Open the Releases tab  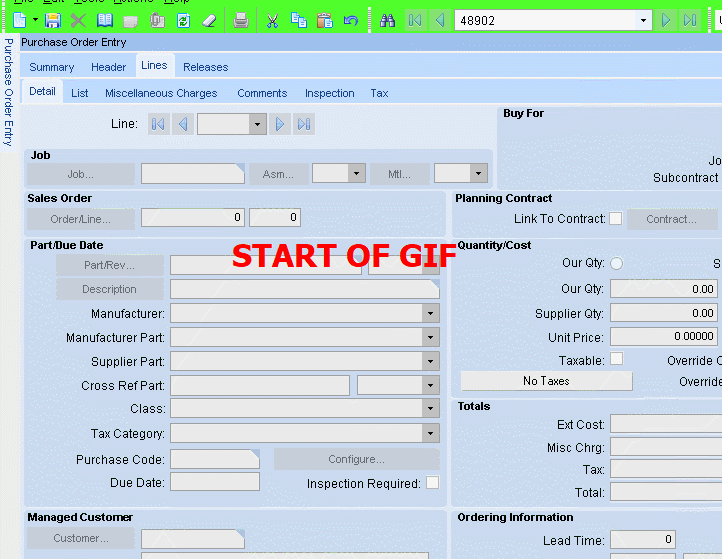click(205, 67)
